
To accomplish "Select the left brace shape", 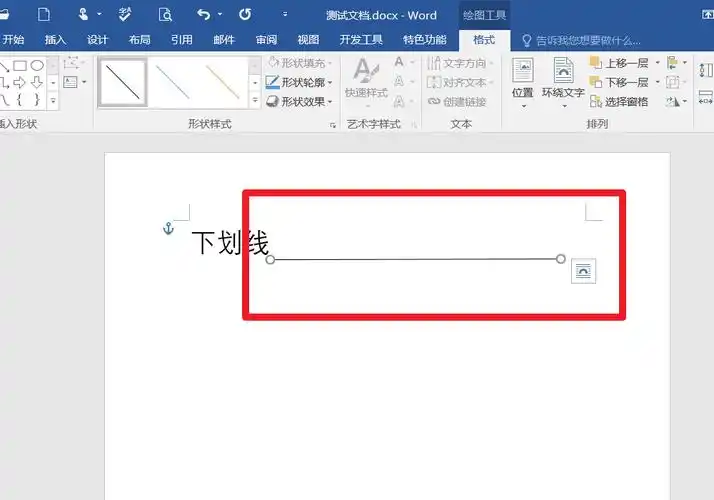I will pyautogui.click(x=20, y=99).
